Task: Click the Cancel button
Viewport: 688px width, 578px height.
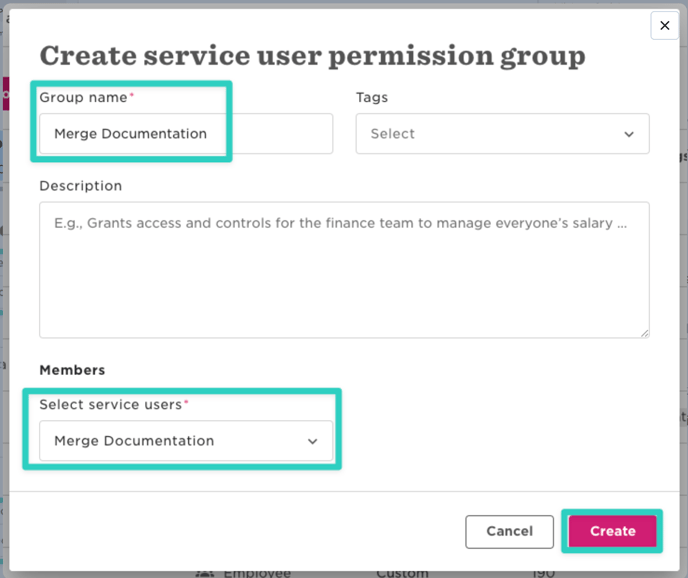Action: click(x=509, y=531)
